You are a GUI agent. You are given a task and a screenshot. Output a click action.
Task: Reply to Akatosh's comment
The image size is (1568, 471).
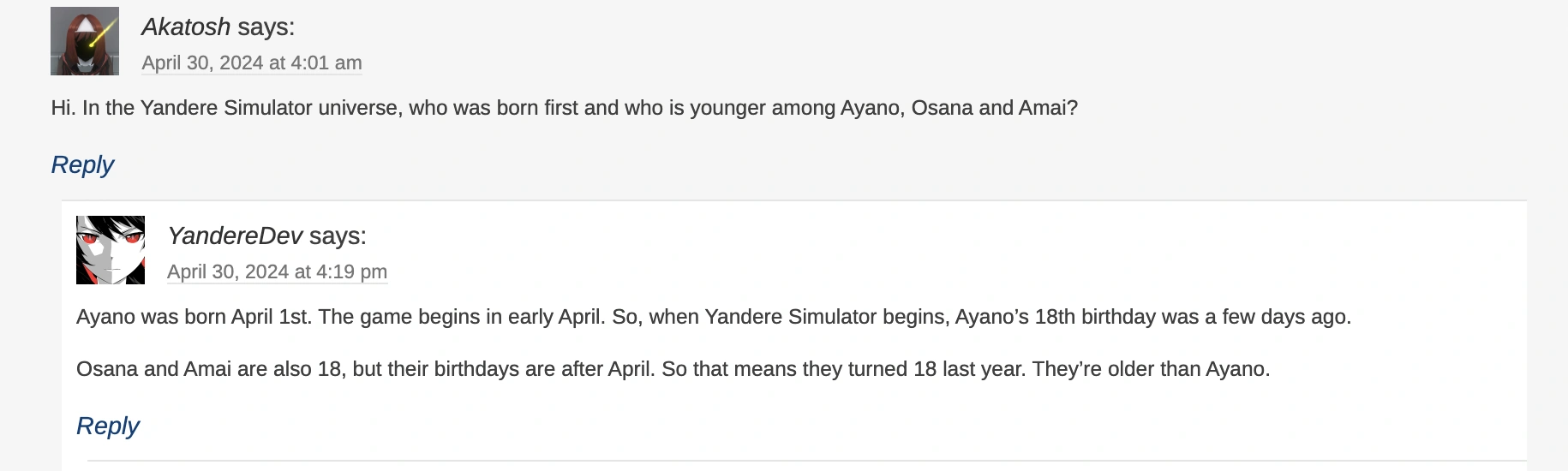[x=82, y=164]
